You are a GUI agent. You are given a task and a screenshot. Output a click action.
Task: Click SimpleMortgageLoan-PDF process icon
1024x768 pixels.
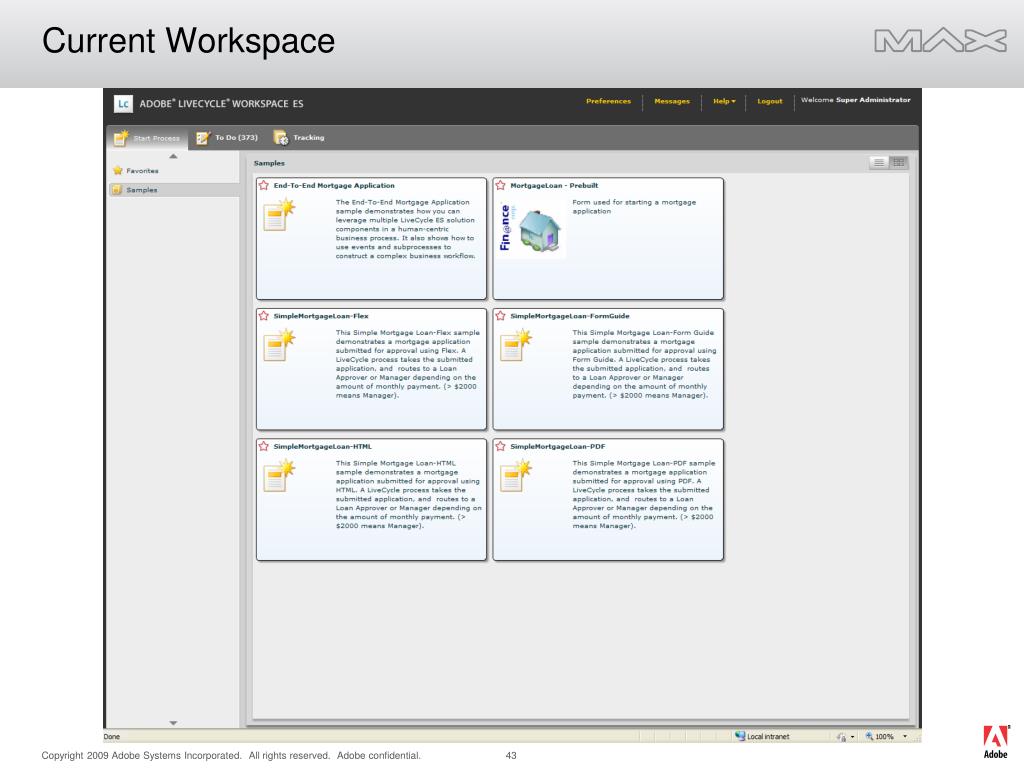(516, 476)
